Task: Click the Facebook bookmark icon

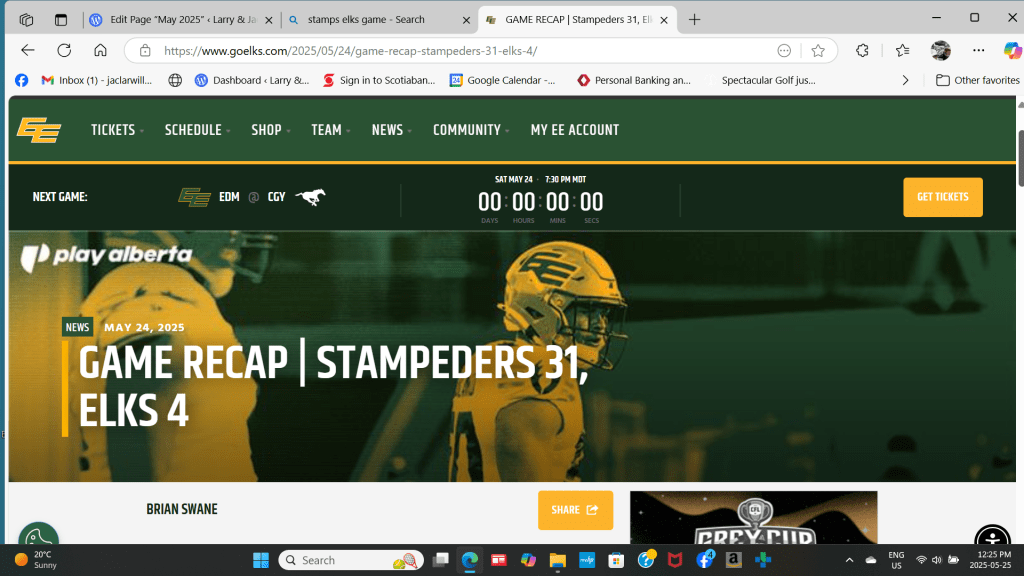Action: [22, 80]
